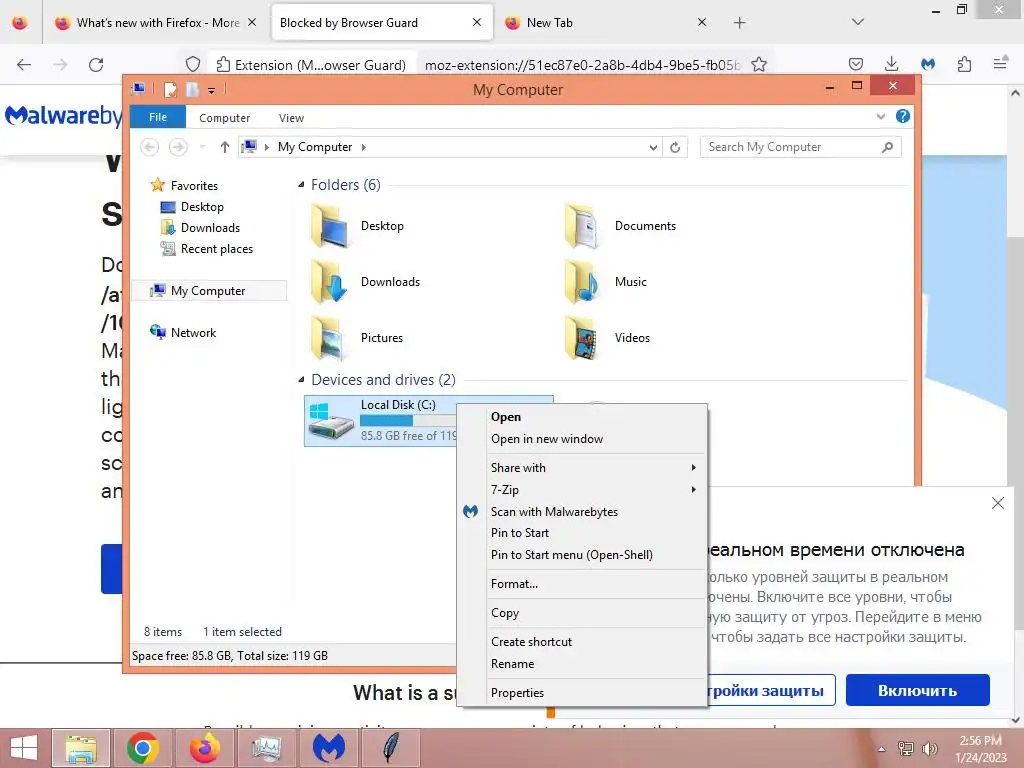Launch Google Chrome from taskbar
The image size is (1024, 768).
(x=142, y=748)
